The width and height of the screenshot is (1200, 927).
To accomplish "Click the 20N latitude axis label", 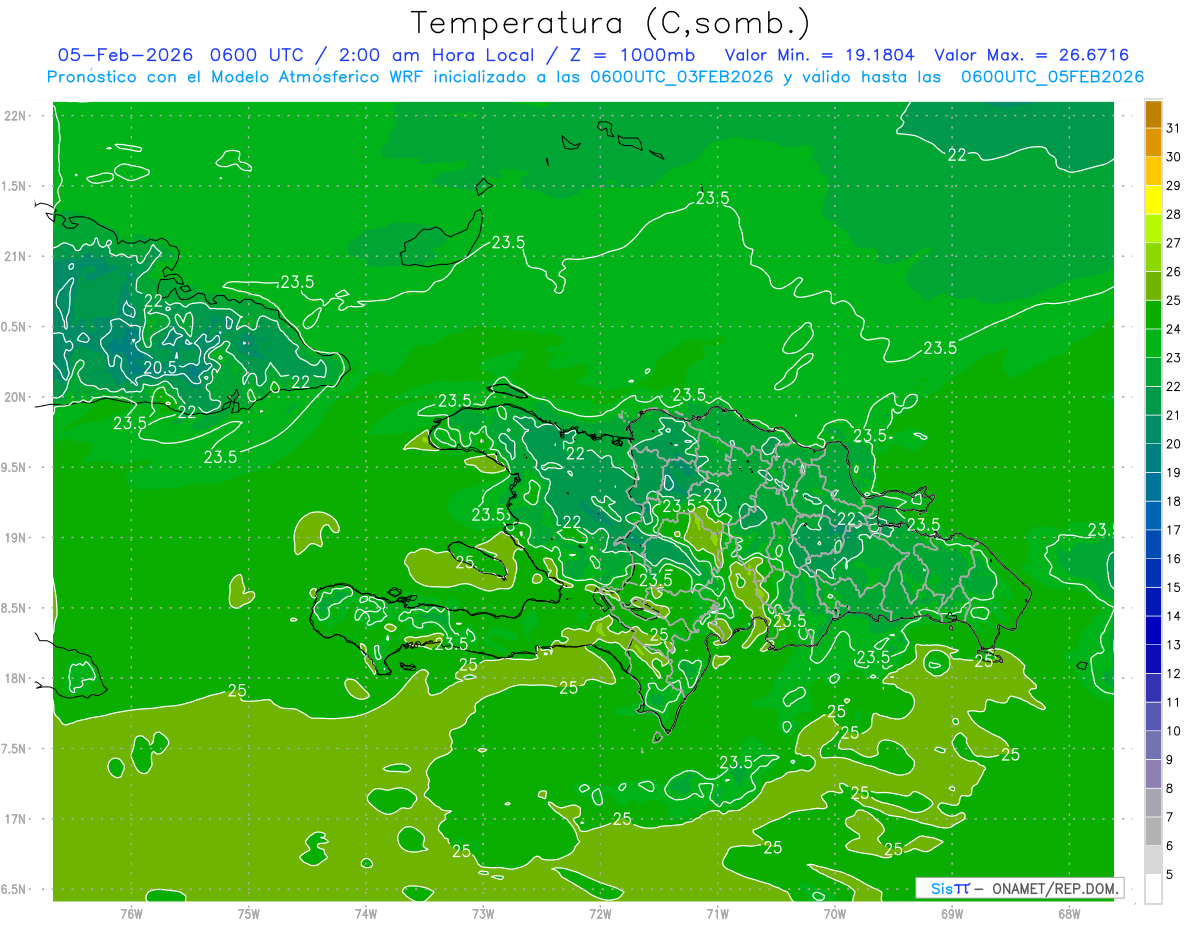I will tap(17, 397).
